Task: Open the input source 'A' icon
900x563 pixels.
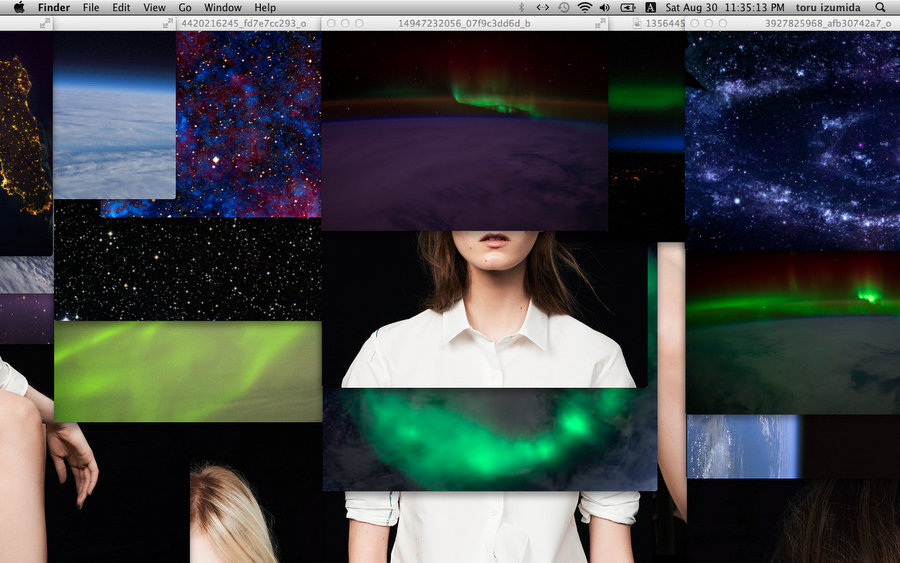Action: 650,7
